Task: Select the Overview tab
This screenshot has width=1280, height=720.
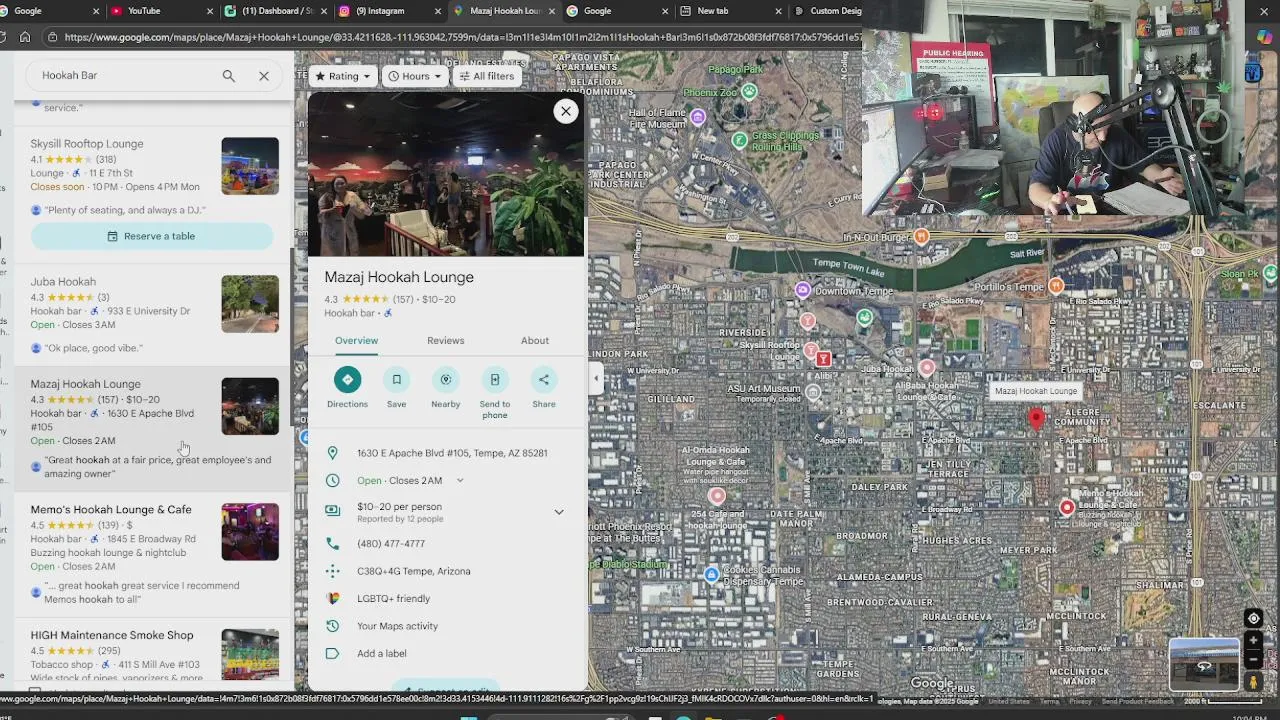Action: 356,341
